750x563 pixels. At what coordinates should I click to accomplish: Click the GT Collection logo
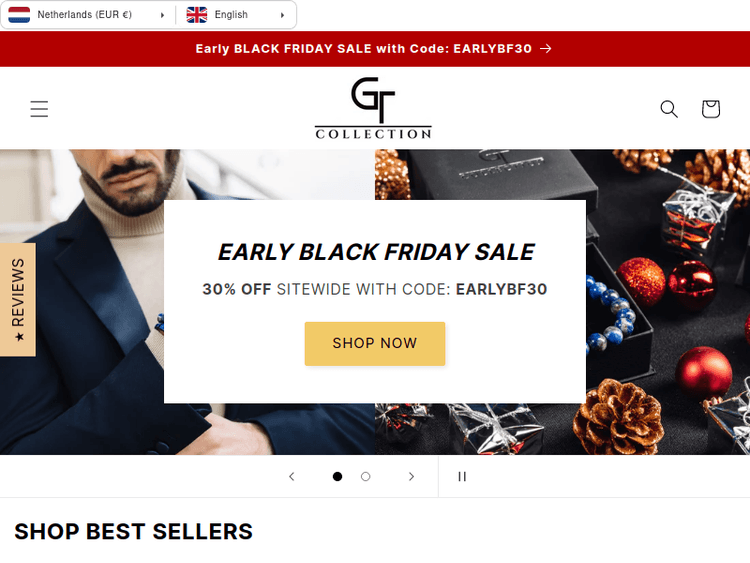pos(373,108)
